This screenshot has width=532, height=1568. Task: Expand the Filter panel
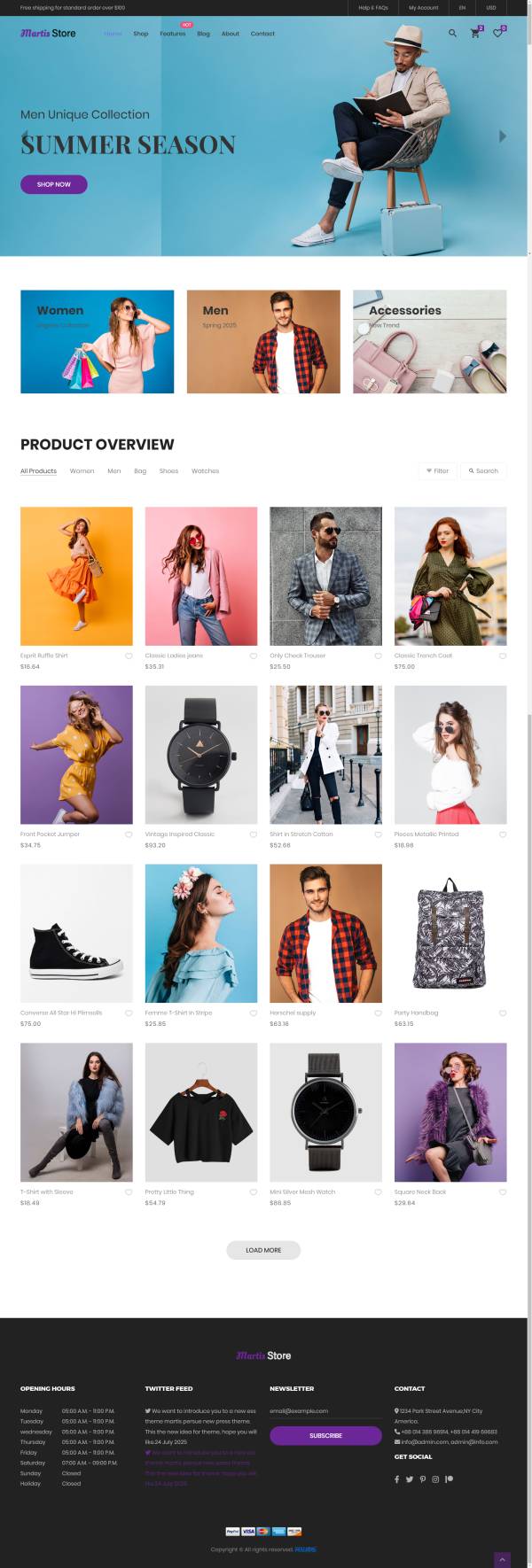(437, 471)
